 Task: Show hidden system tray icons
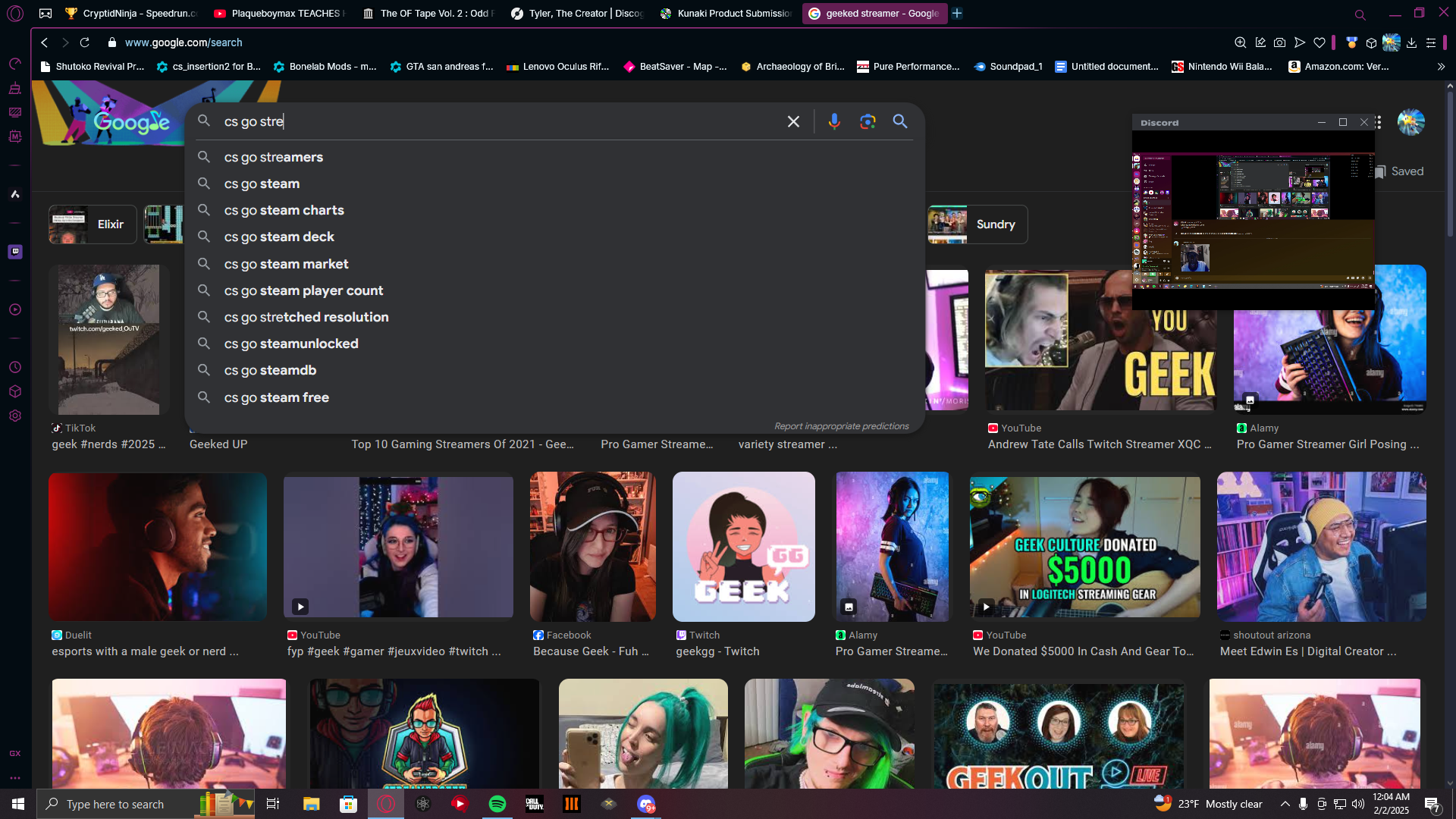[x=1285, y=804]
